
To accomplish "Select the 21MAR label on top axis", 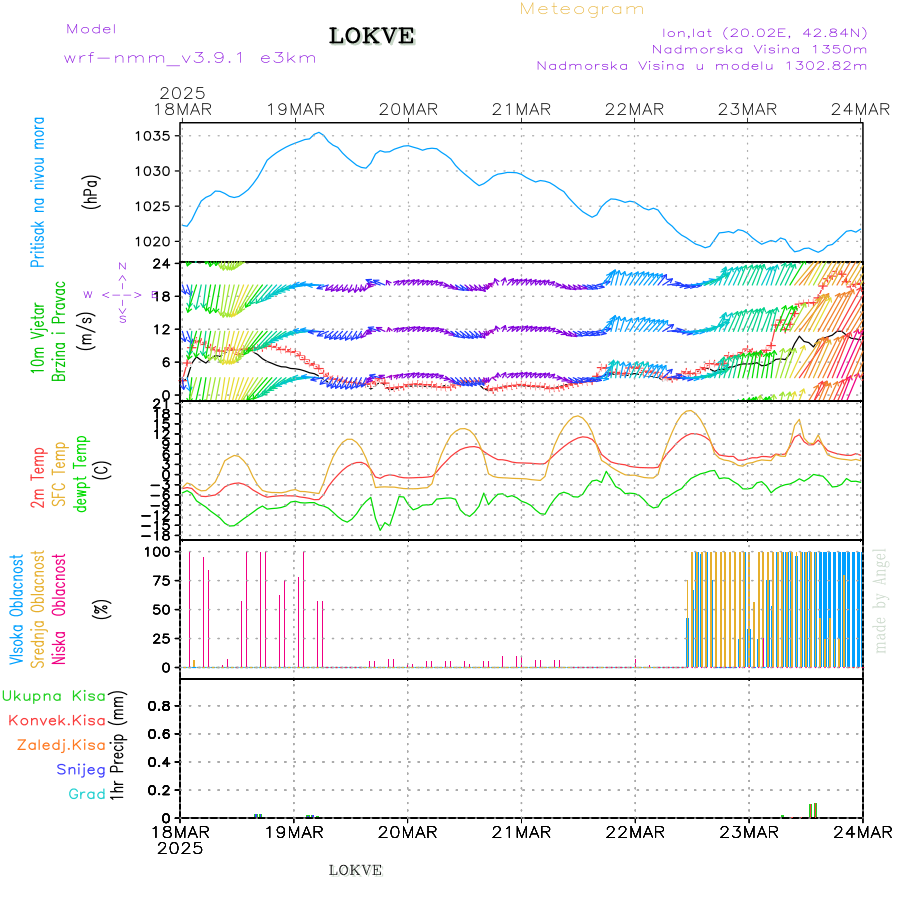I will click(521, 109).
